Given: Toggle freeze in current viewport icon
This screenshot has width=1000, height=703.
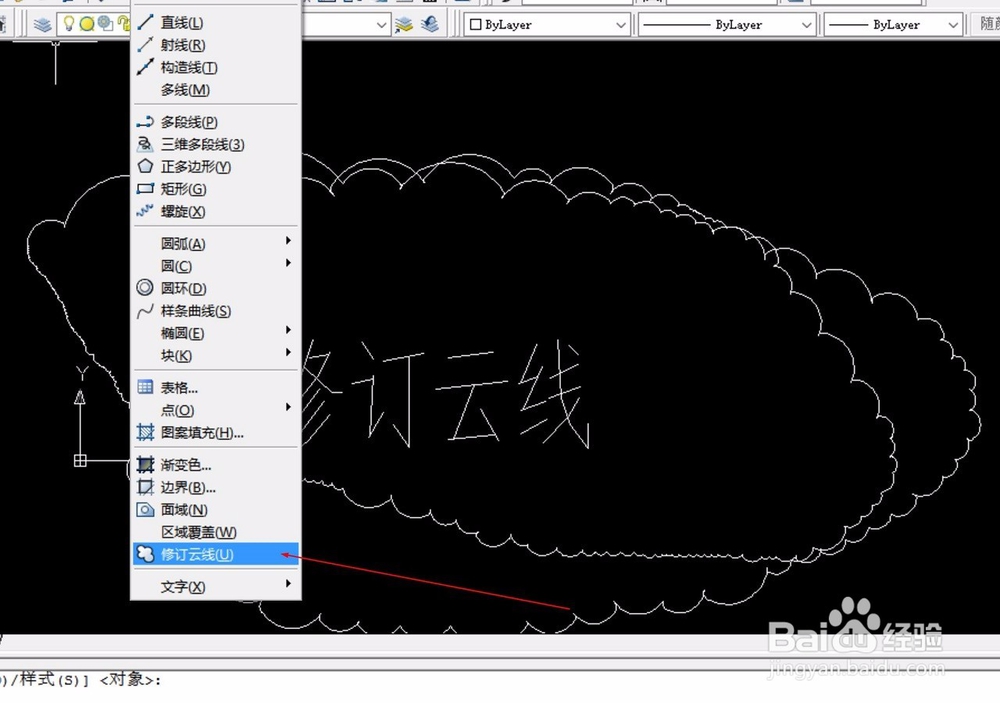Looking at the screenshot, I should pyautogui.click(x=105, y=24).
